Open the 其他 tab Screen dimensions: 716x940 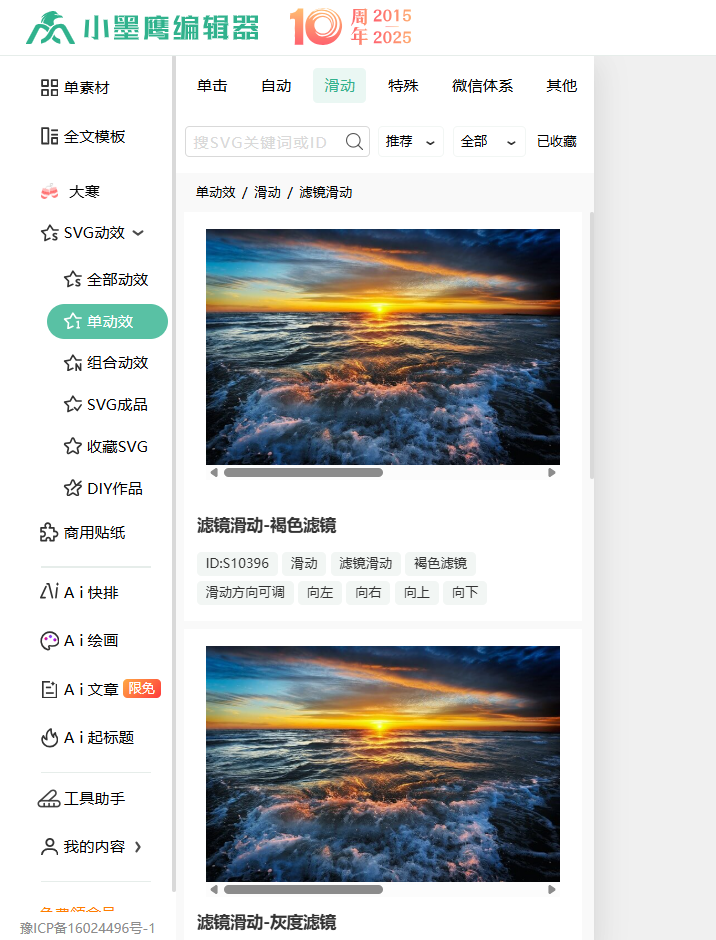pyautogui.click(x=561, y=86)
